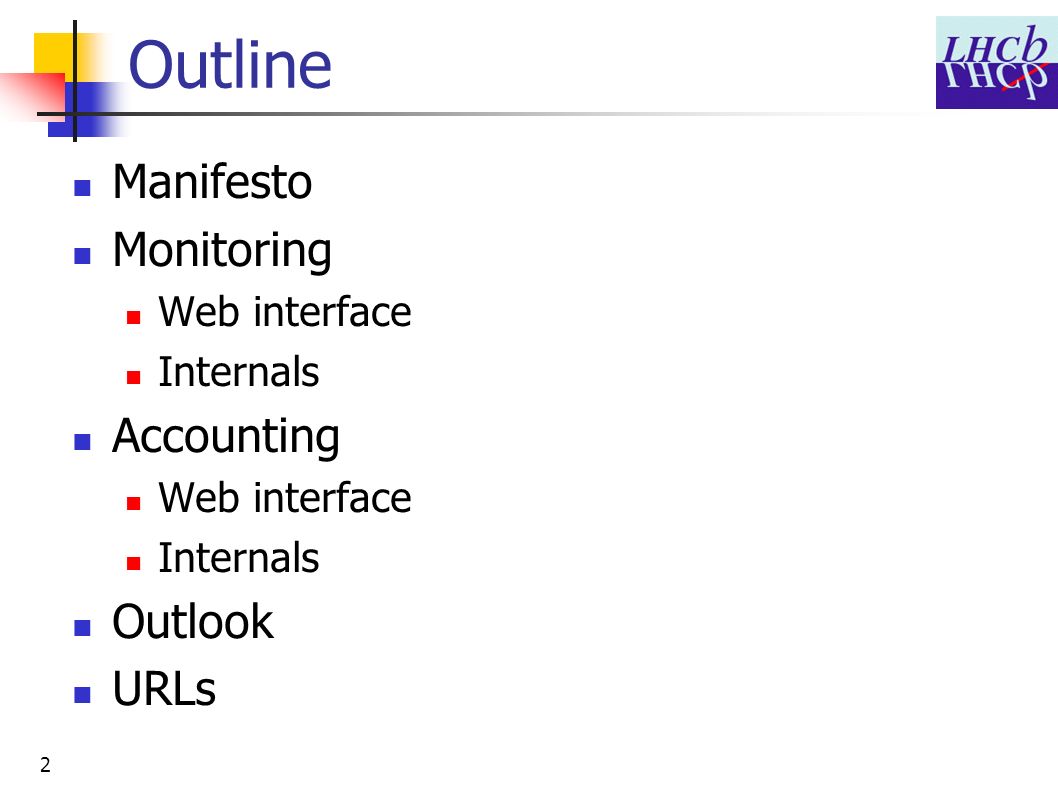Select the Accounting heading text
1058x793 pixels.
225,437
